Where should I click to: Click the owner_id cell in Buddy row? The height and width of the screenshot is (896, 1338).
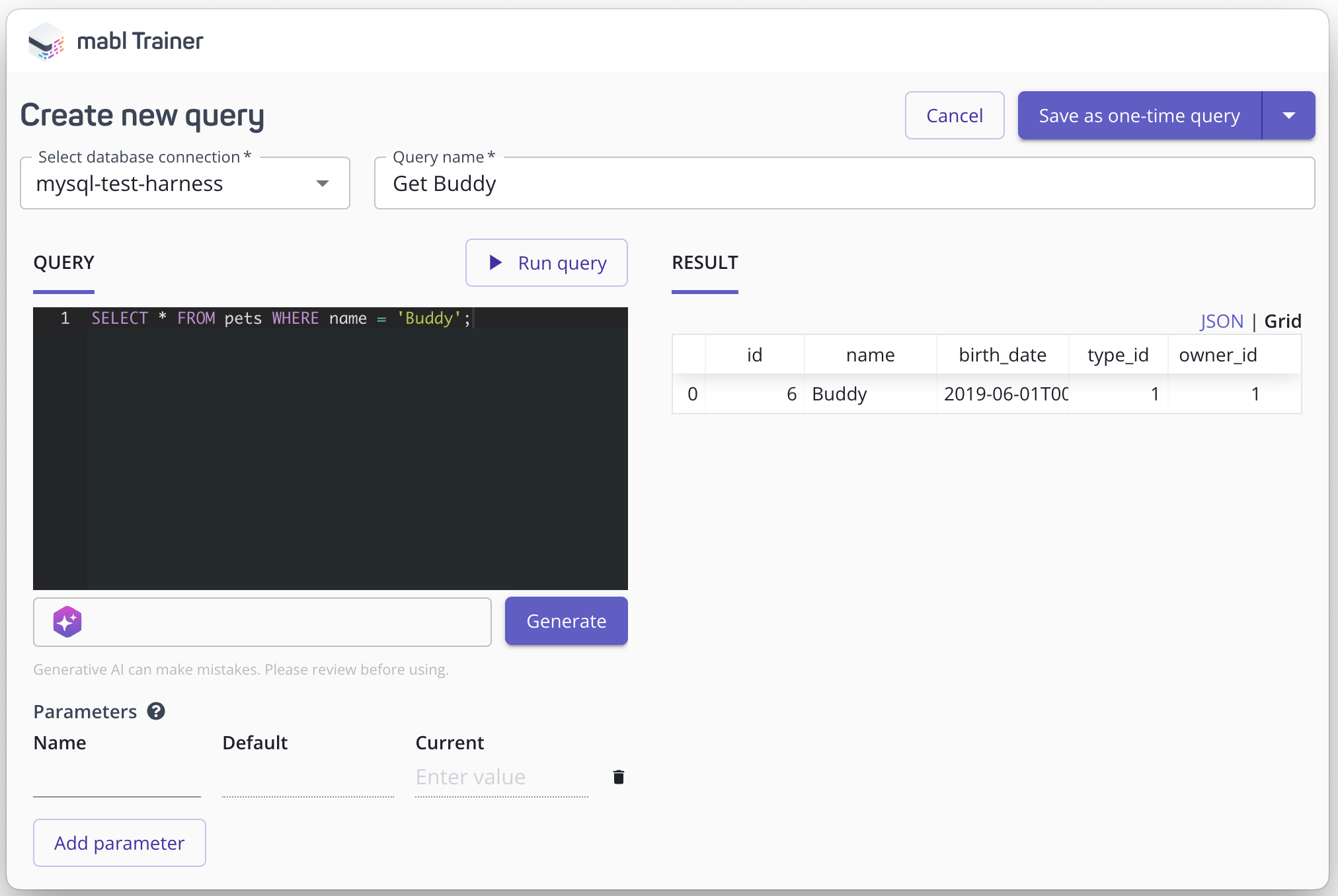tap(1218, 394)
